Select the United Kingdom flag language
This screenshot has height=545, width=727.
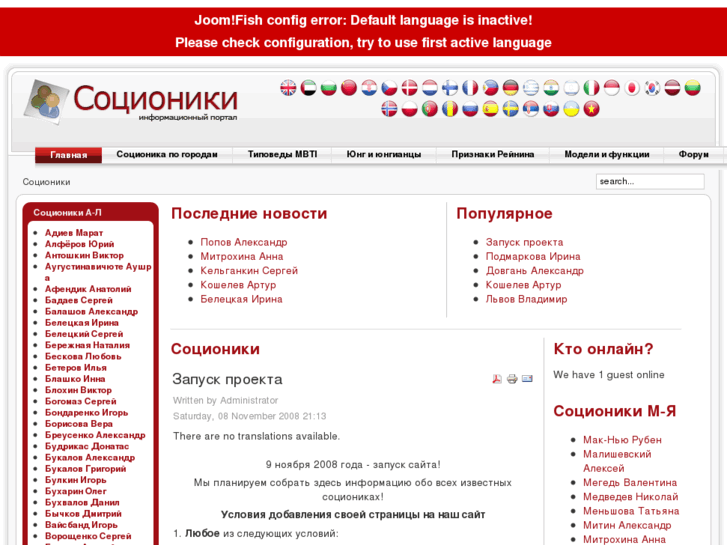click(x=288, y=88)
